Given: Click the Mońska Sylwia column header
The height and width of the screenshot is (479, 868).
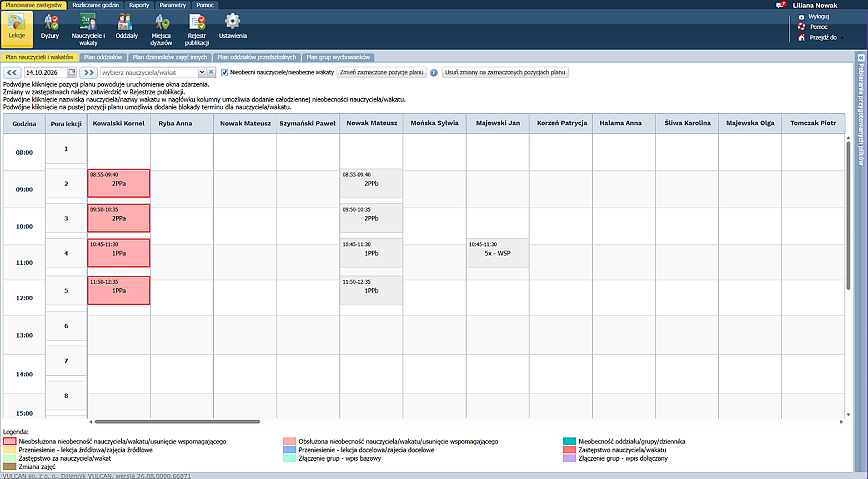Looking at the screenshot, I should 435,123.
